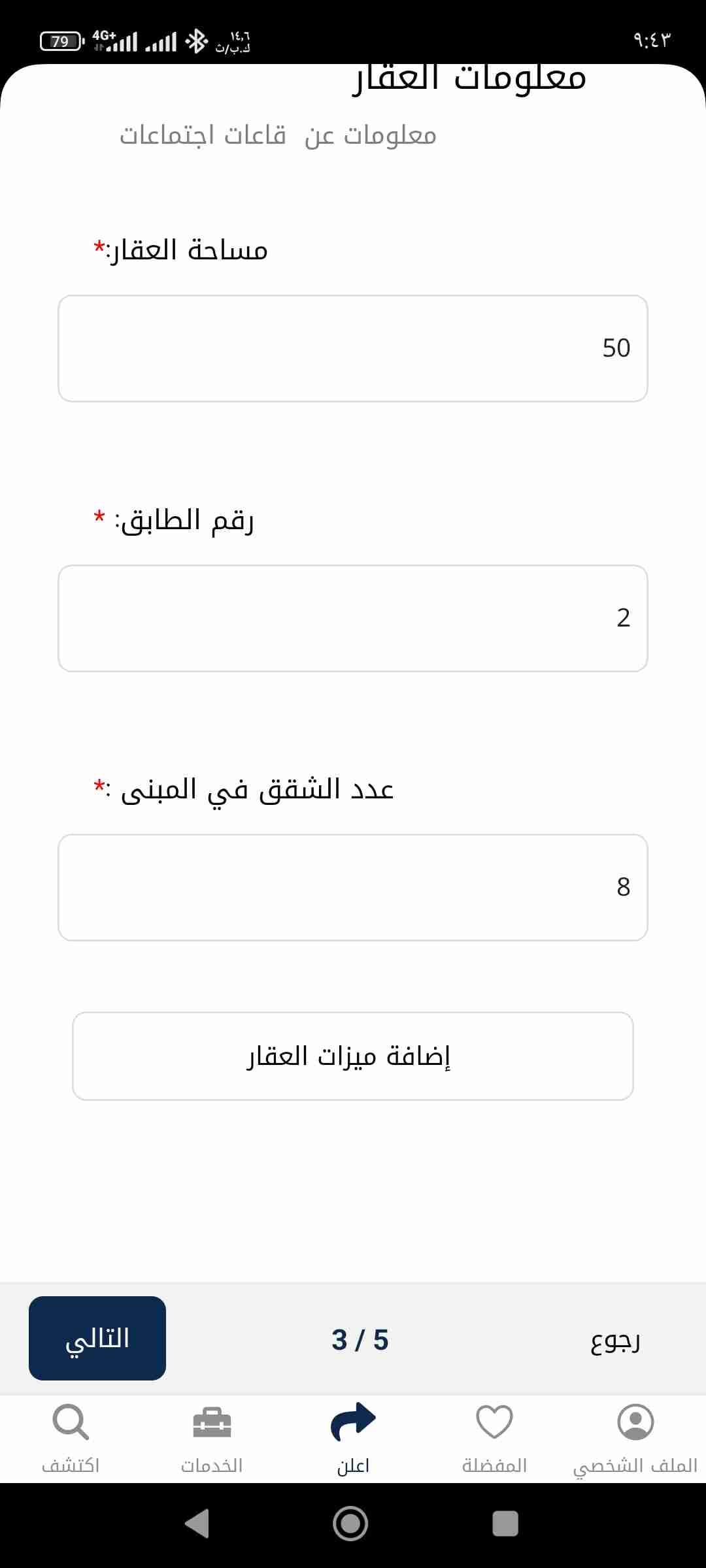
Task: Focus the apartments count field containing 8
Action: point(353,887)
